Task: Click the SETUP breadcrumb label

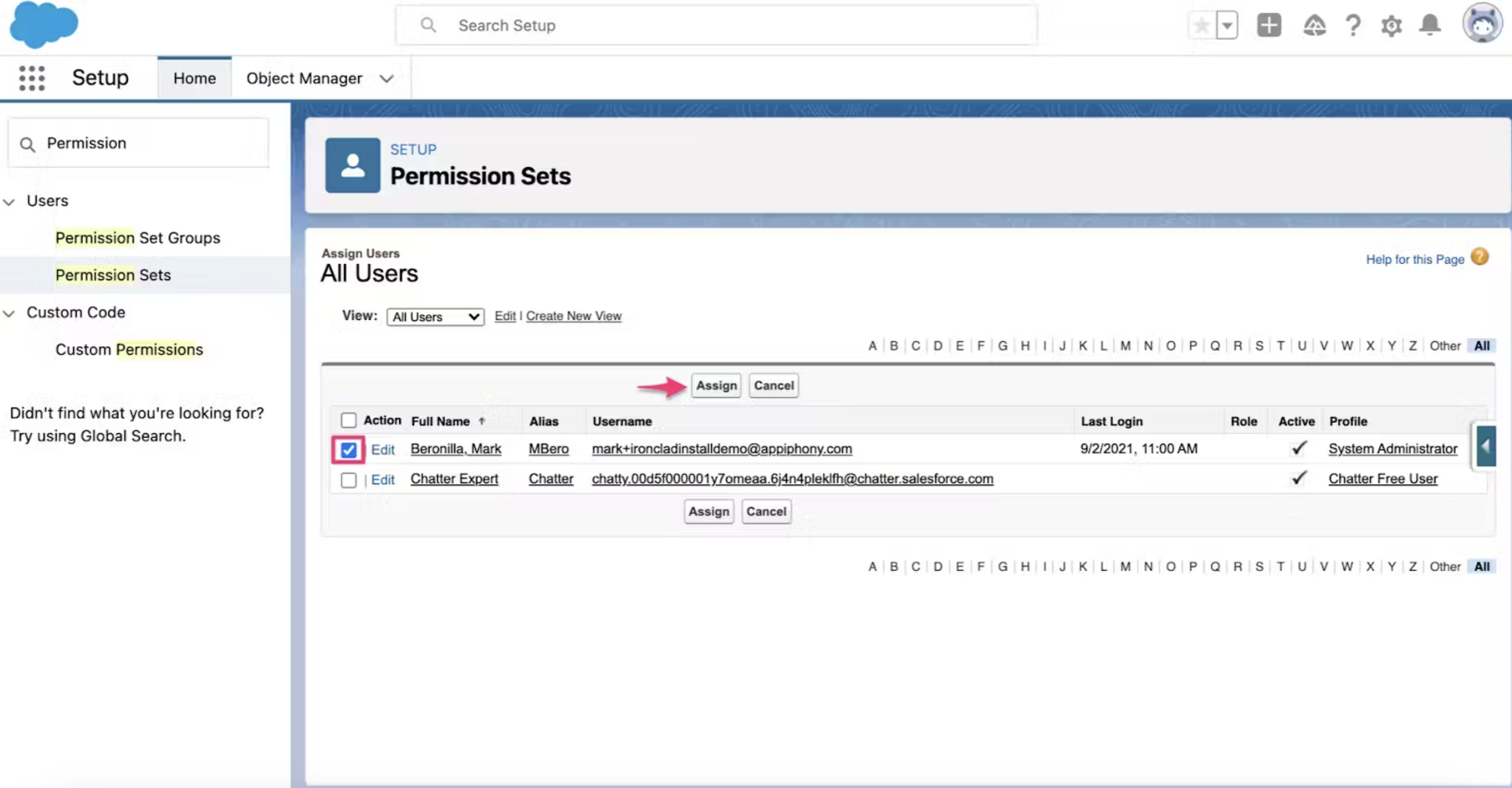Action: coord(413,150)
